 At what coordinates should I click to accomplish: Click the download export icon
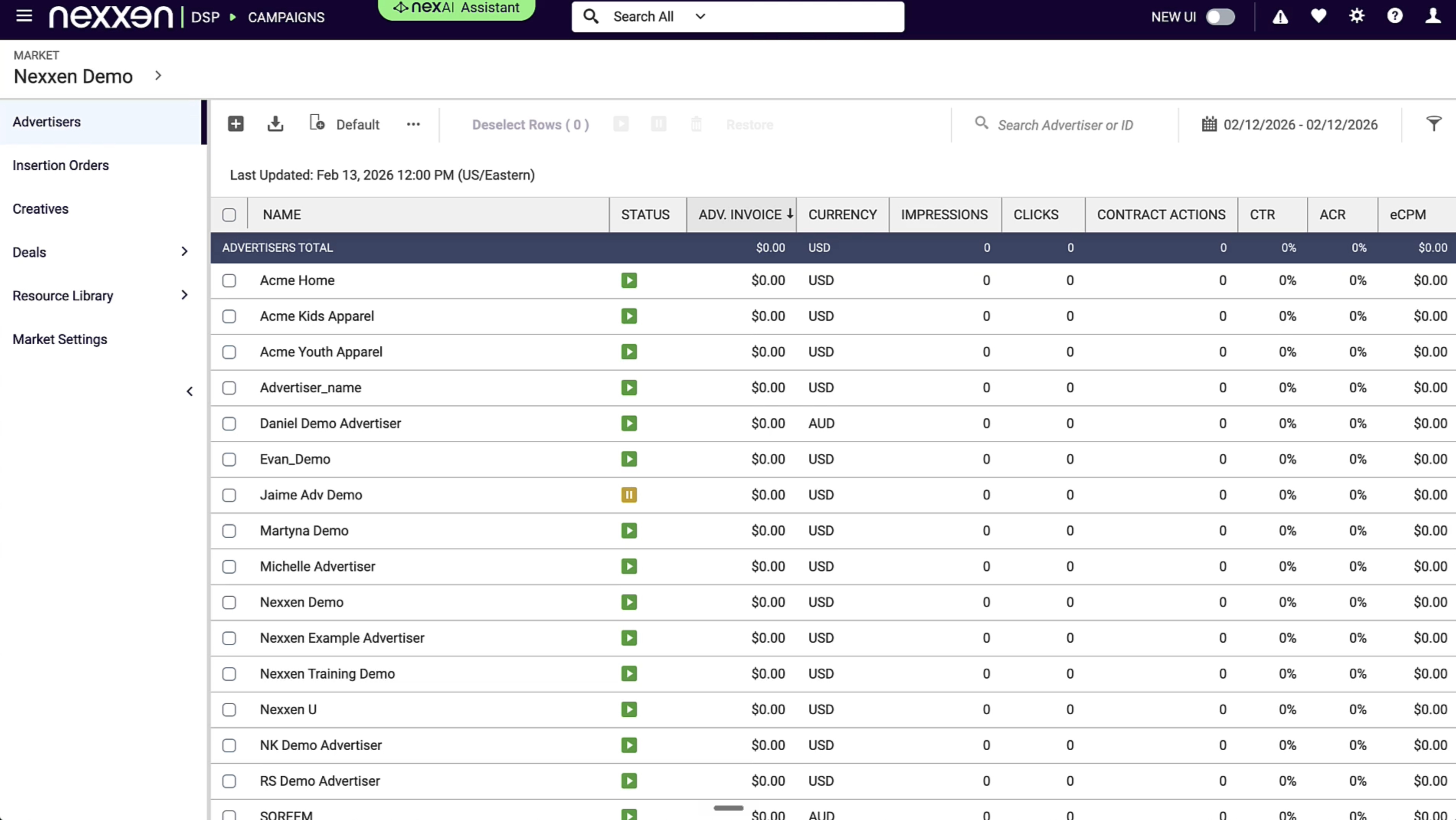[275, 124]
